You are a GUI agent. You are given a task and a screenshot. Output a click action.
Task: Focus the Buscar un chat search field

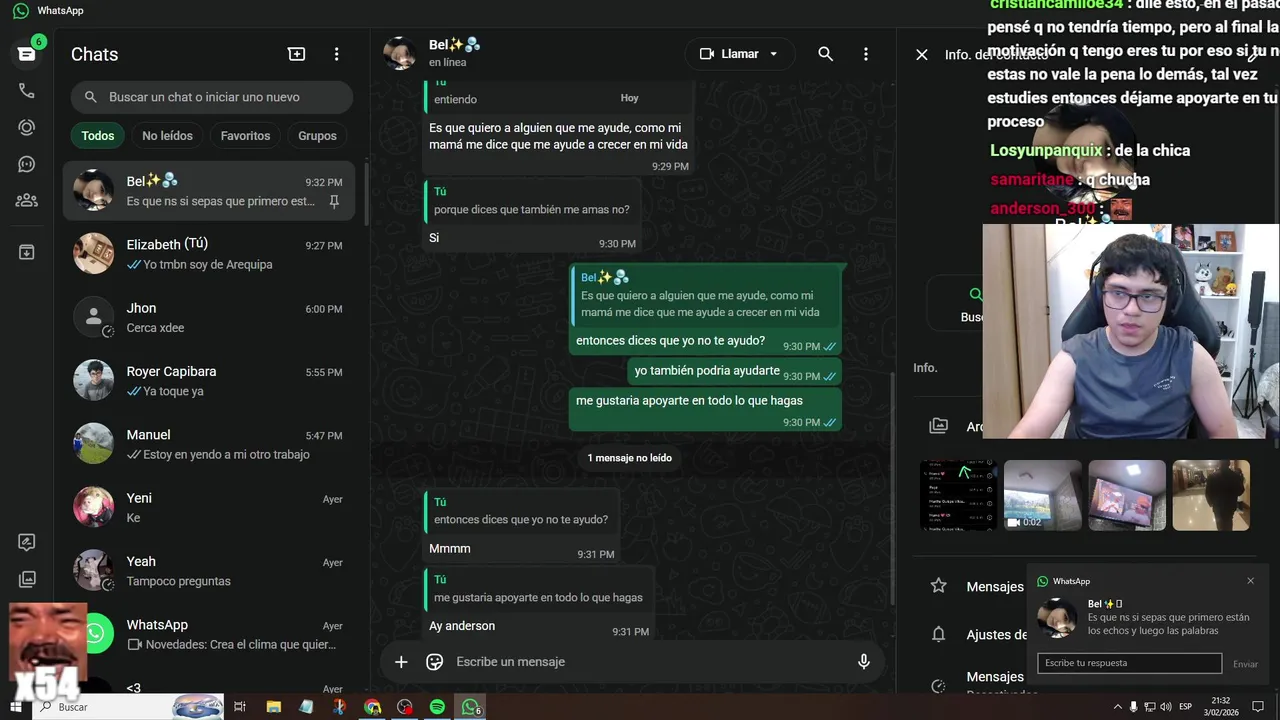[x=212, y=97]
